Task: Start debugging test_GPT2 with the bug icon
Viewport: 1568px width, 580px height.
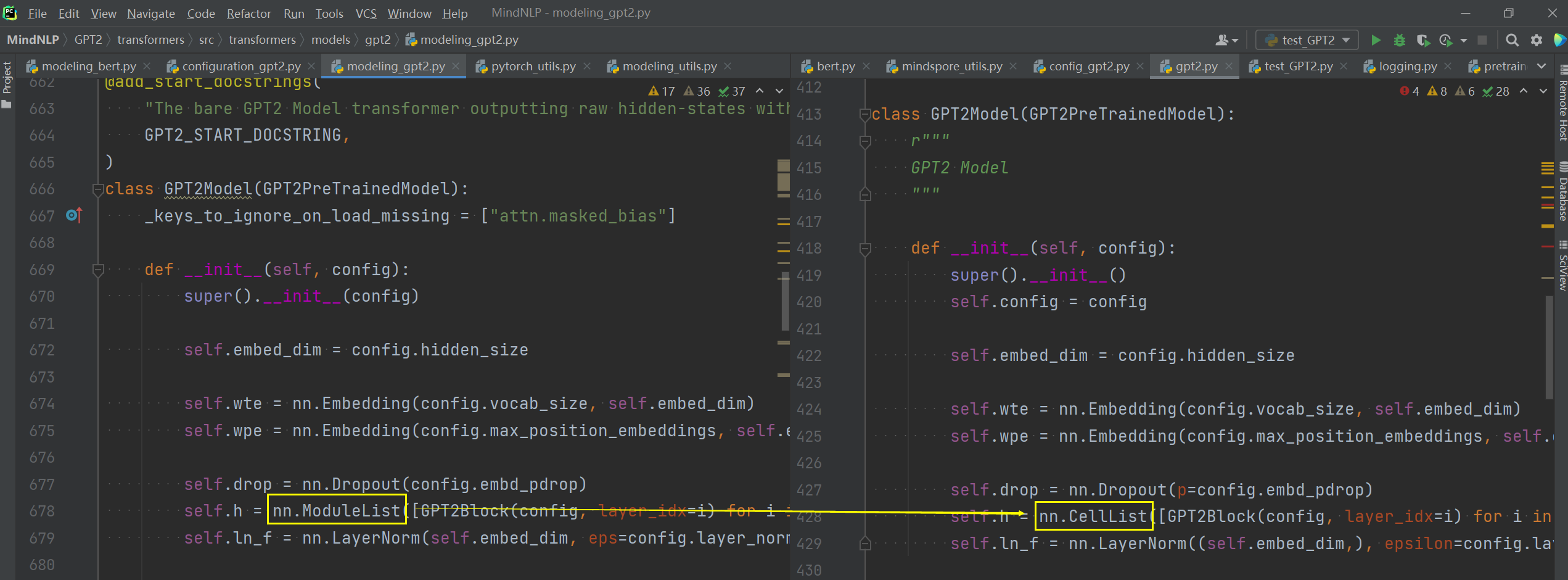Action: point(1400,40)
